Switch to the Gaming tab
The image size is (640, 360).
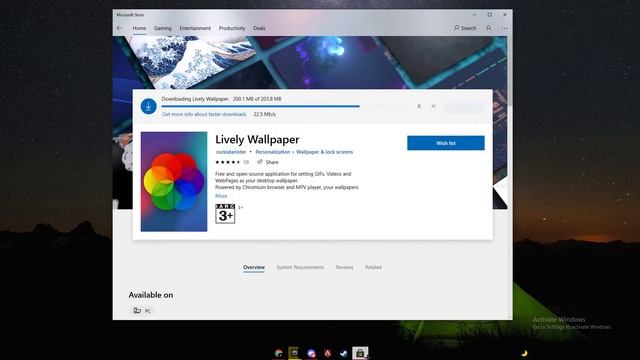[x=162, y=28]
